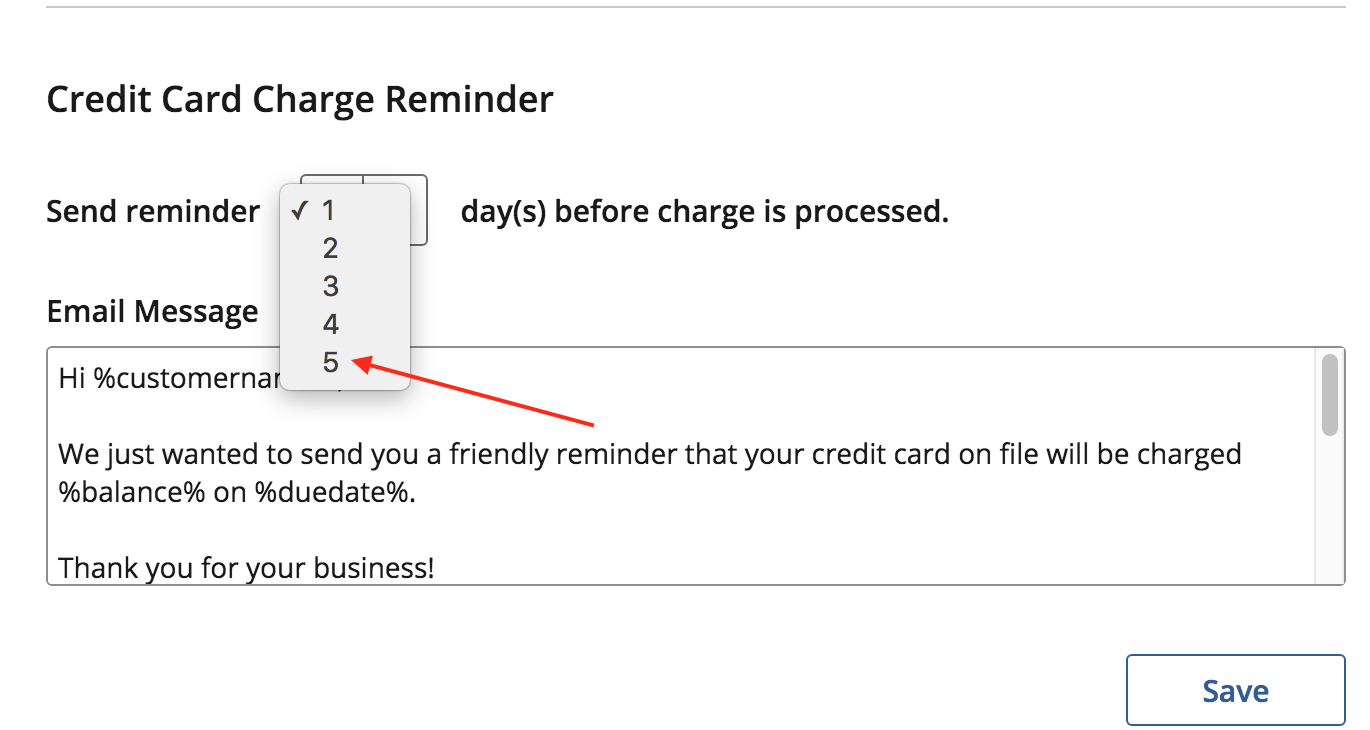Click the "Email Message" field label
Viewport: 1370px width, 730px height.
coord(152,311)
